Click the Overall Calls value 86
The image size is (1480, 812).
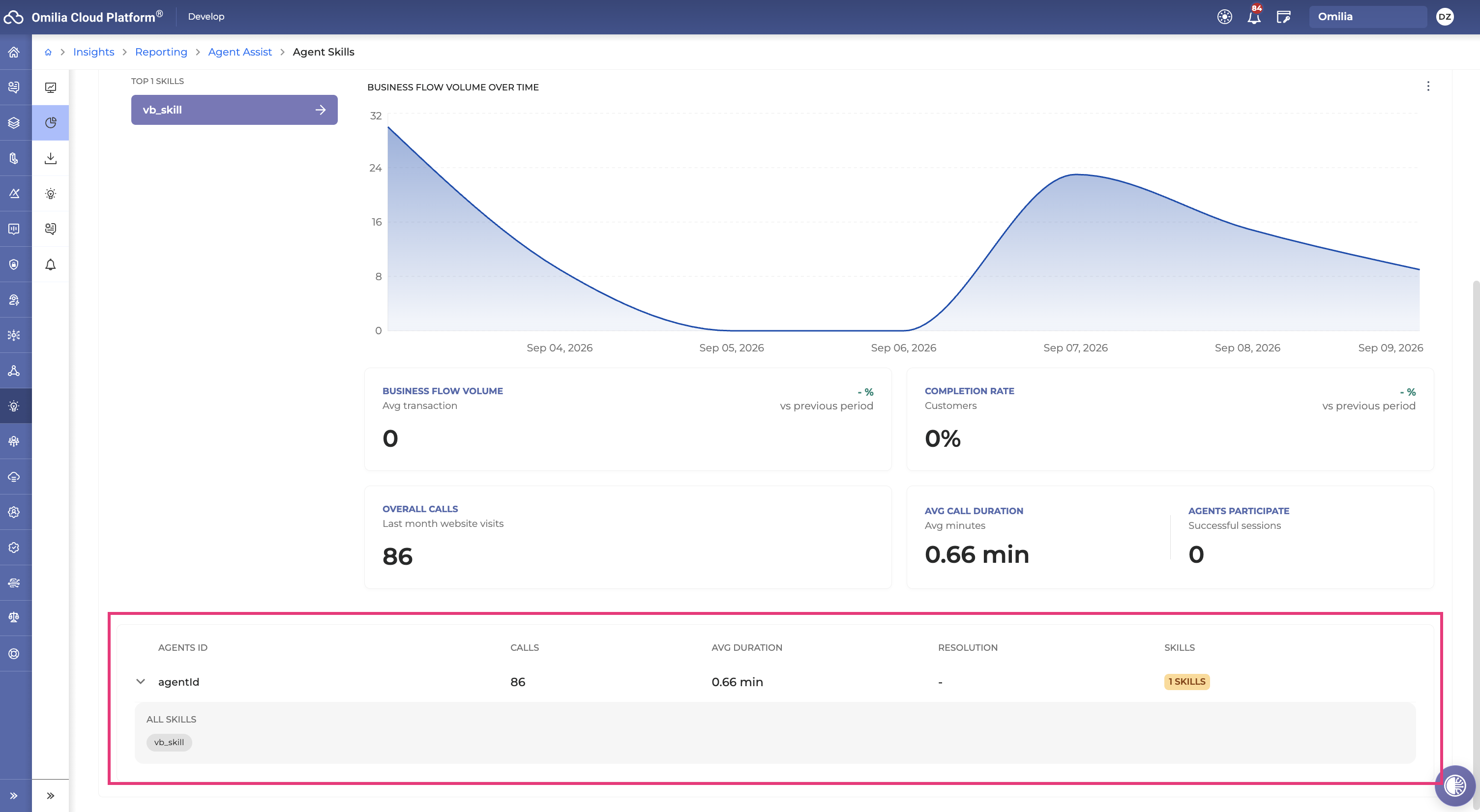(398, 556)
